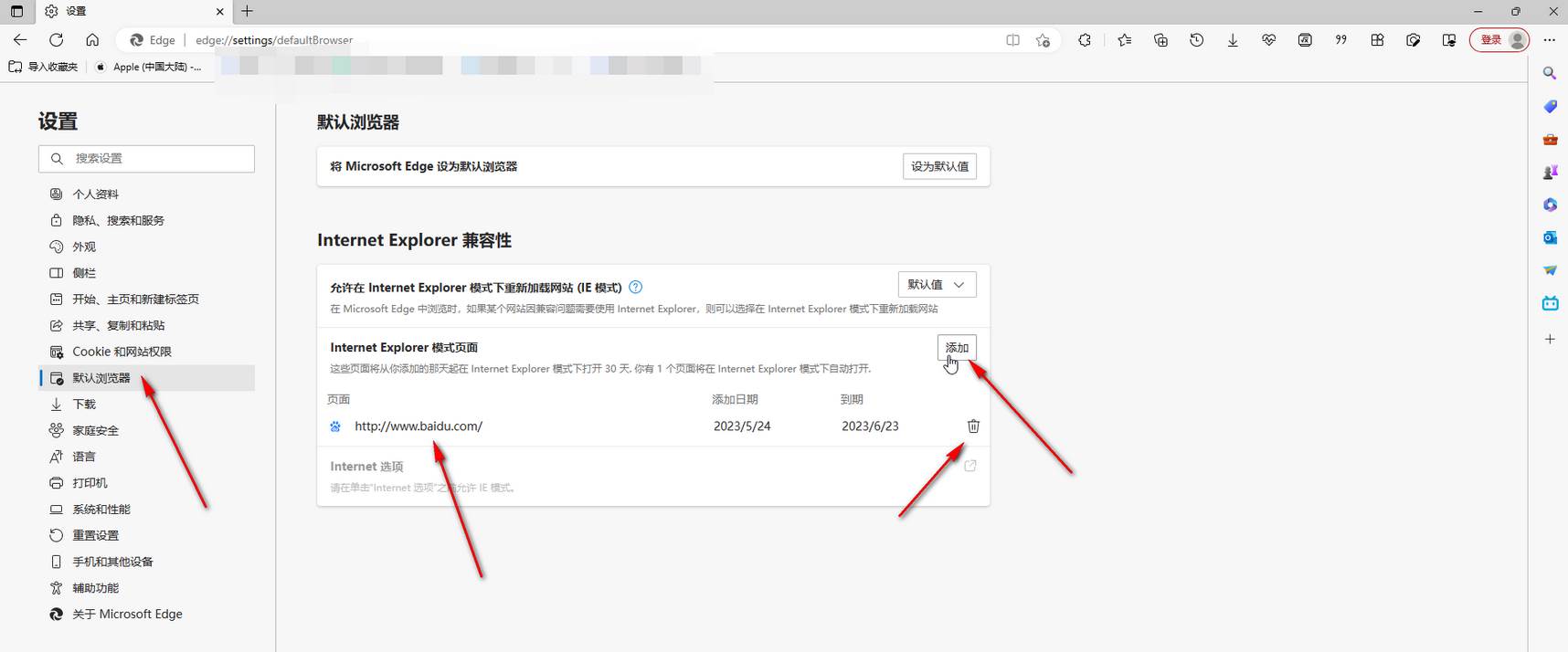Click the 2023/5/24 added date
The width and height of the screenshot is (1568, 652).
[x=742, y=426]
